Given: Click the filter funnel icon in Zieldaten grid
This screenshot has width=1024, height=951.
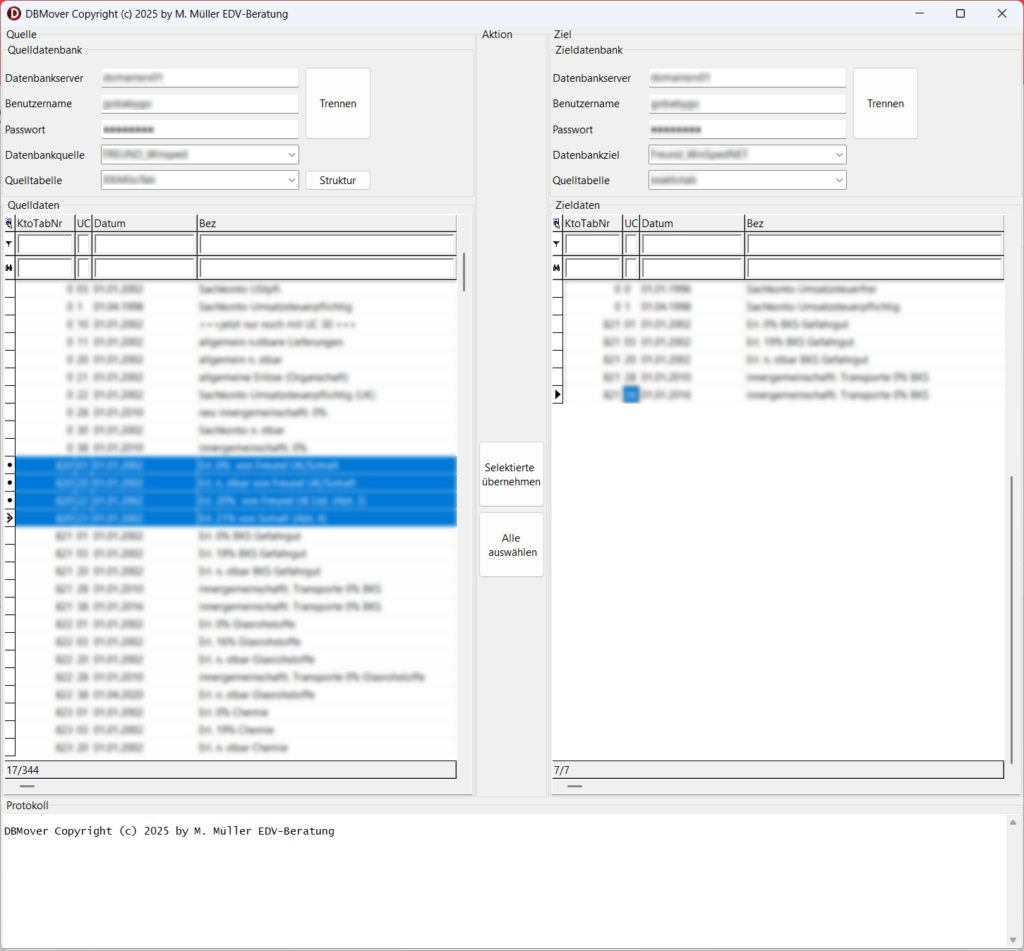Looking at the screenshot, I should coord(557,244).
